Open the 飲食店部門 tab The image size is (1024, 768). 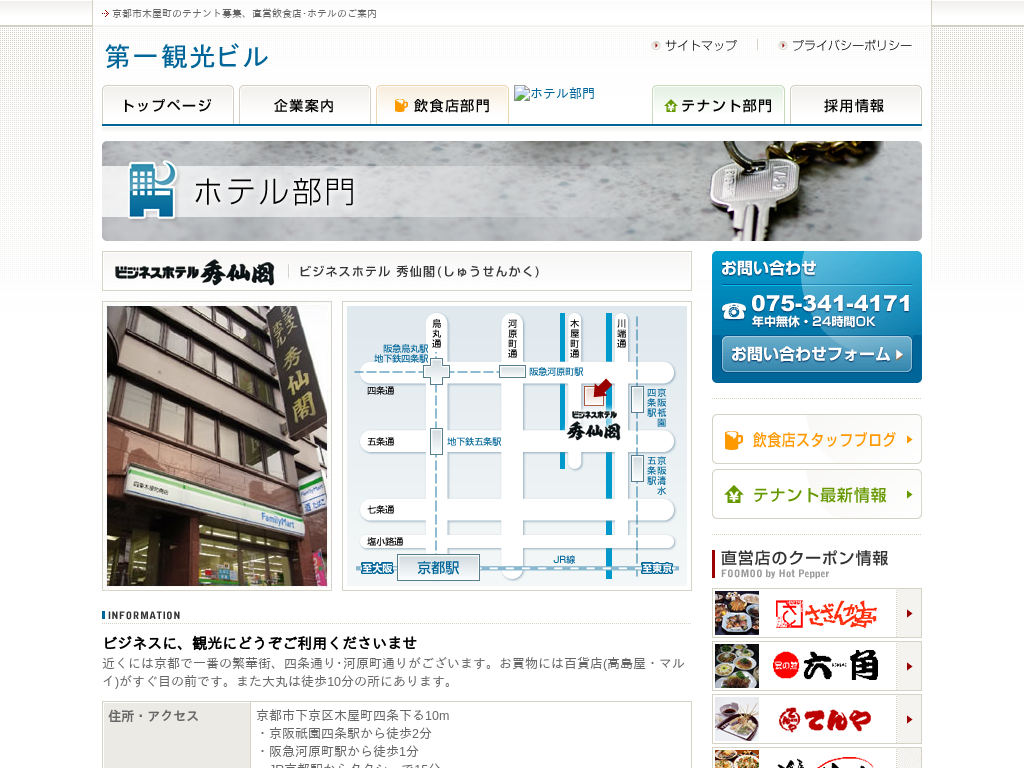[x=442, y=105]
